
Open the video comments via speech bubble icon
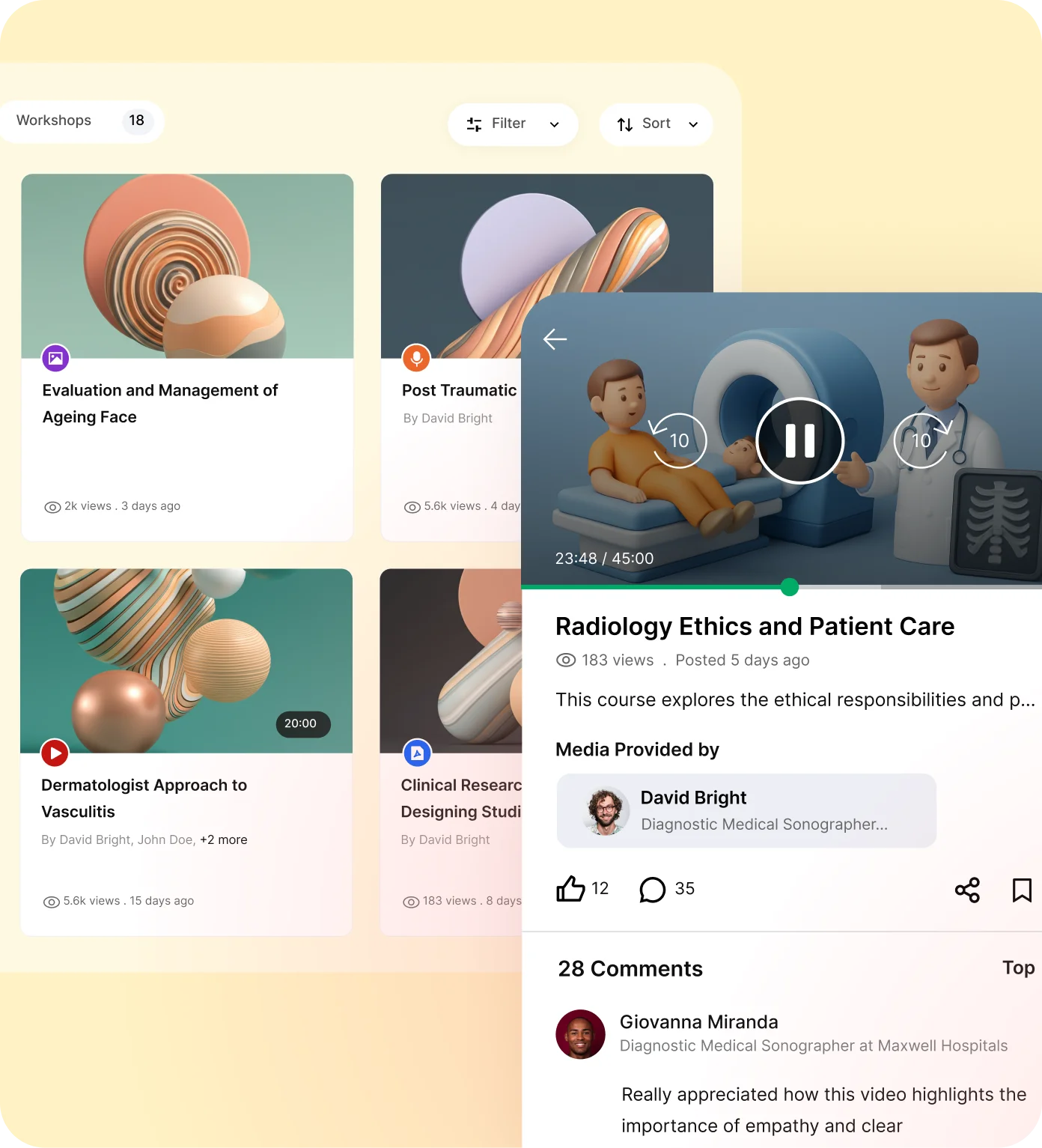[652, 890]
